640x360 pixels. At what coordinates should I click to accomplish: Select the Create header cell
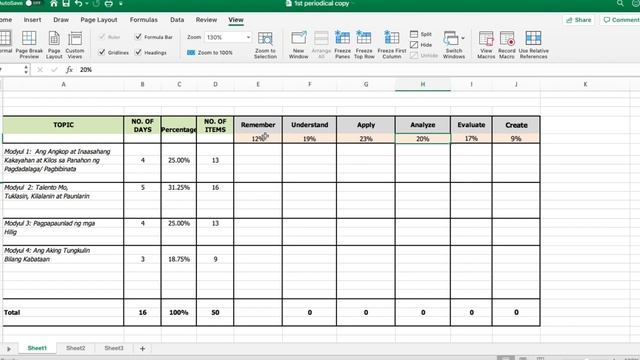(516, 125)
